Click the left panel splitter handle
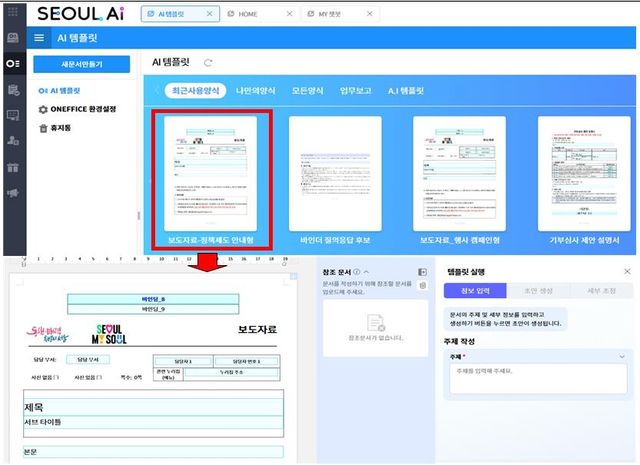 point(139,216)
